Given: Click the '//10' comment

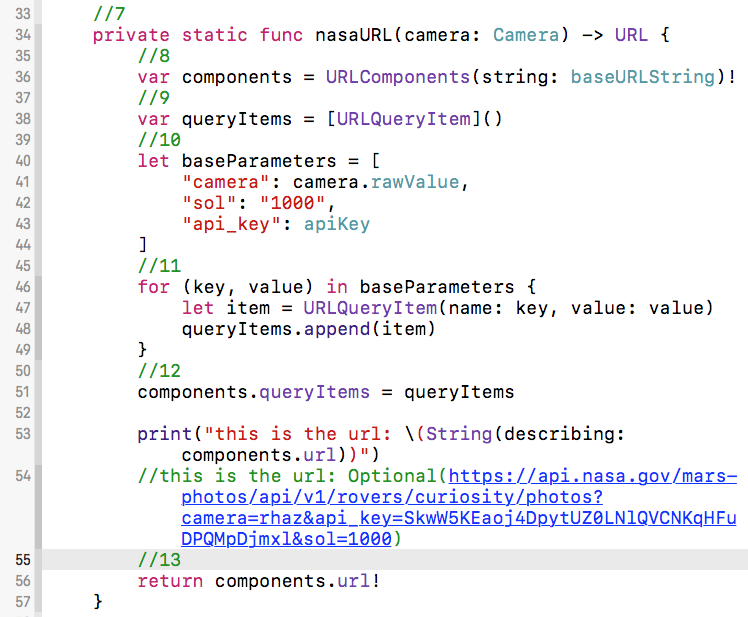Looking at the screenshot, I should tap(159, 140).
